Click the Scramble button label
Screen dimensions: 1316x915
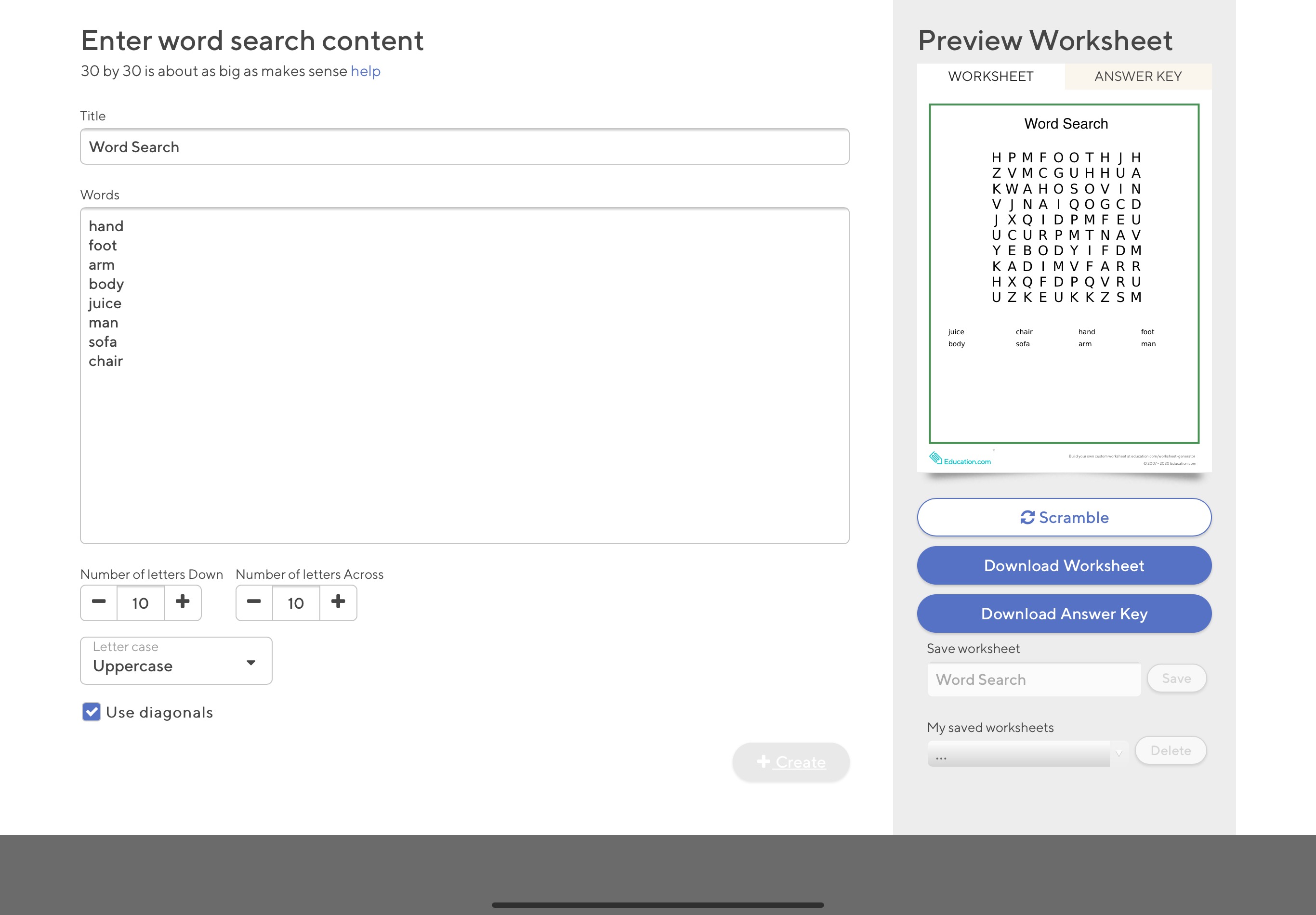1074,517
